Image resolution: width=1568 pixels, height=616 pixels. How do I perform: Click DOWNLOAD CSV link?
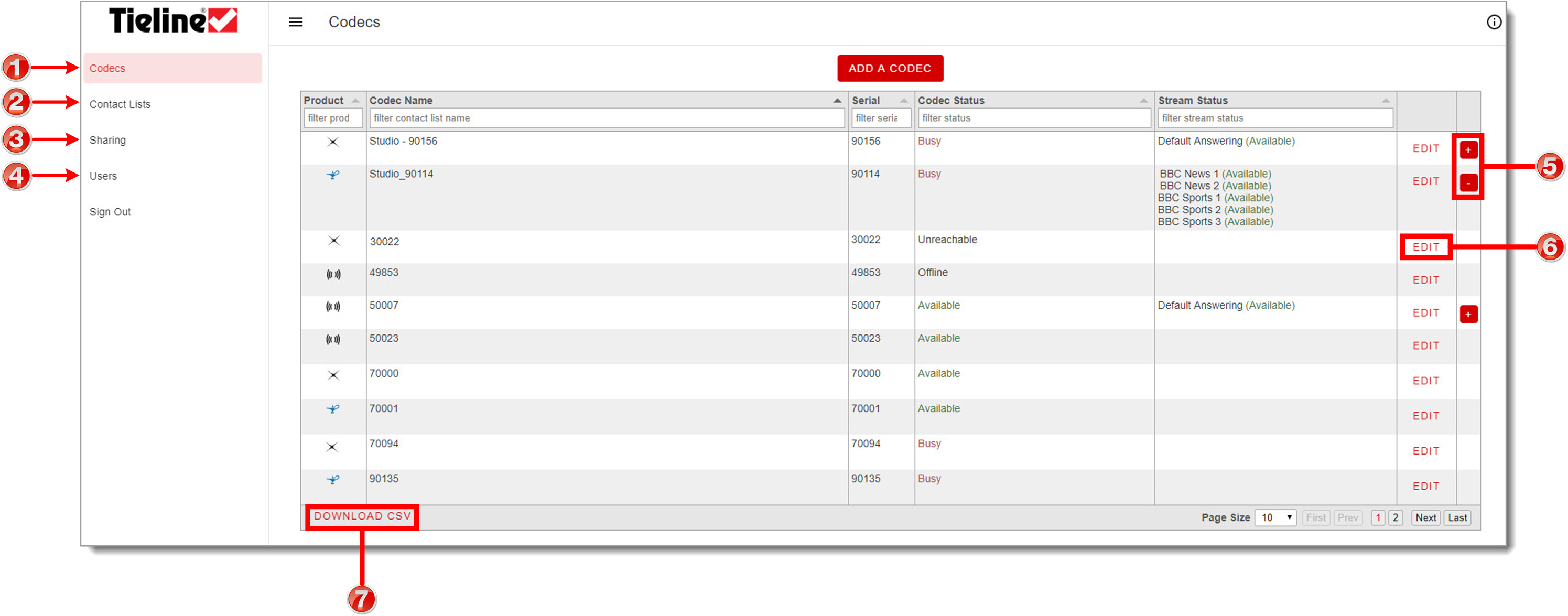(362, 517)
